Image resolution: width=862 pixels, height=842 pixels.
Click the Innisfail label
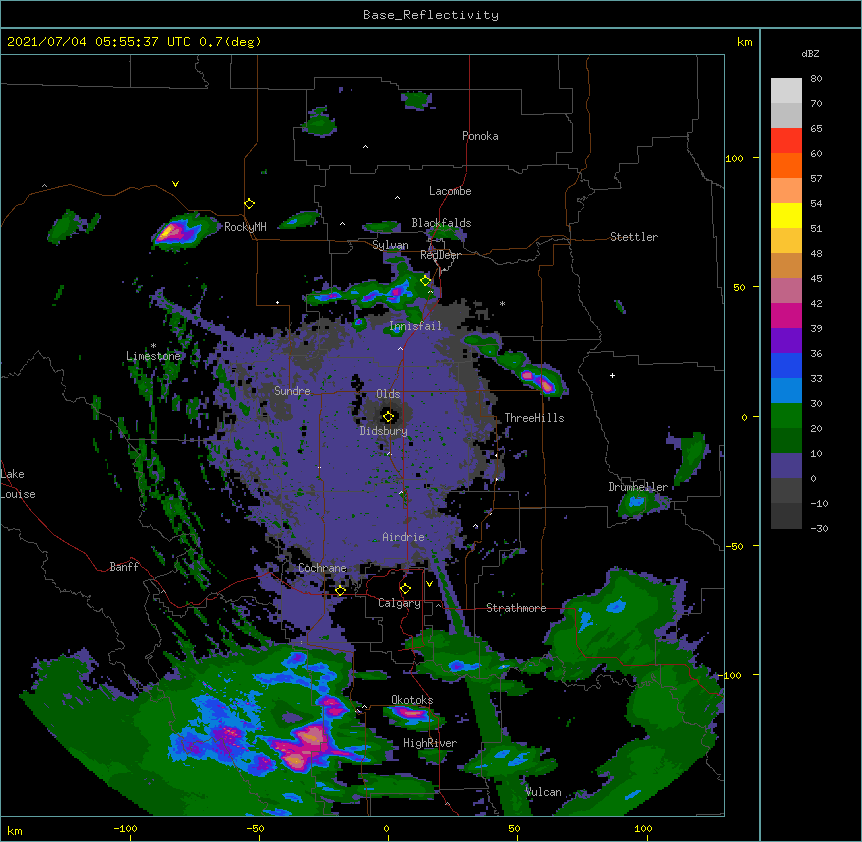pyautogui.click(x=415, y=326)
